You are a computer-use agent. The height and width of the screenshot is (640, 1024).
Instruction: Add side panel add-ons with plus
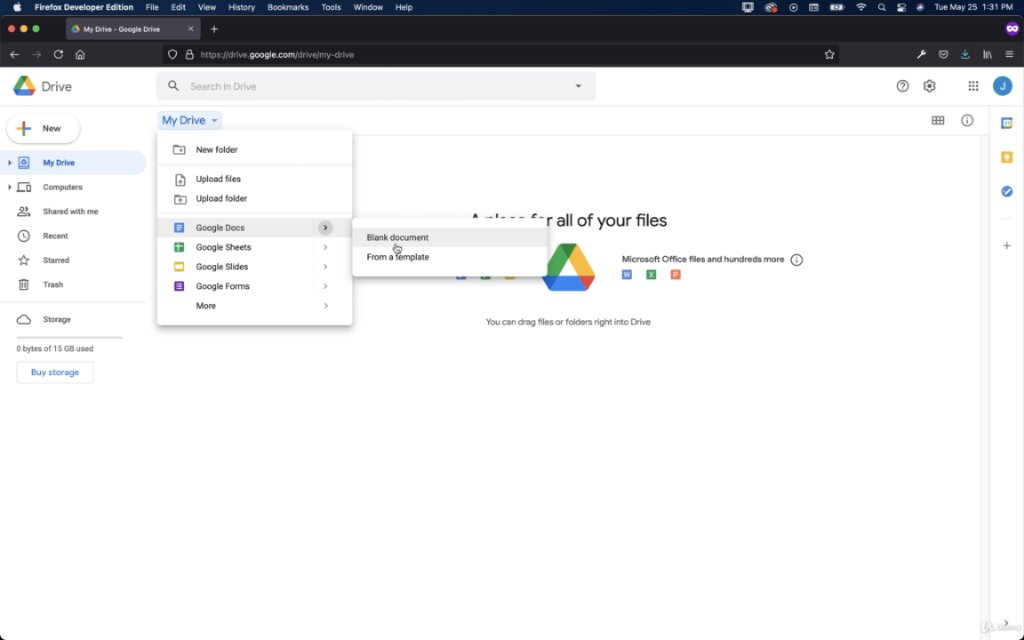1007,246
